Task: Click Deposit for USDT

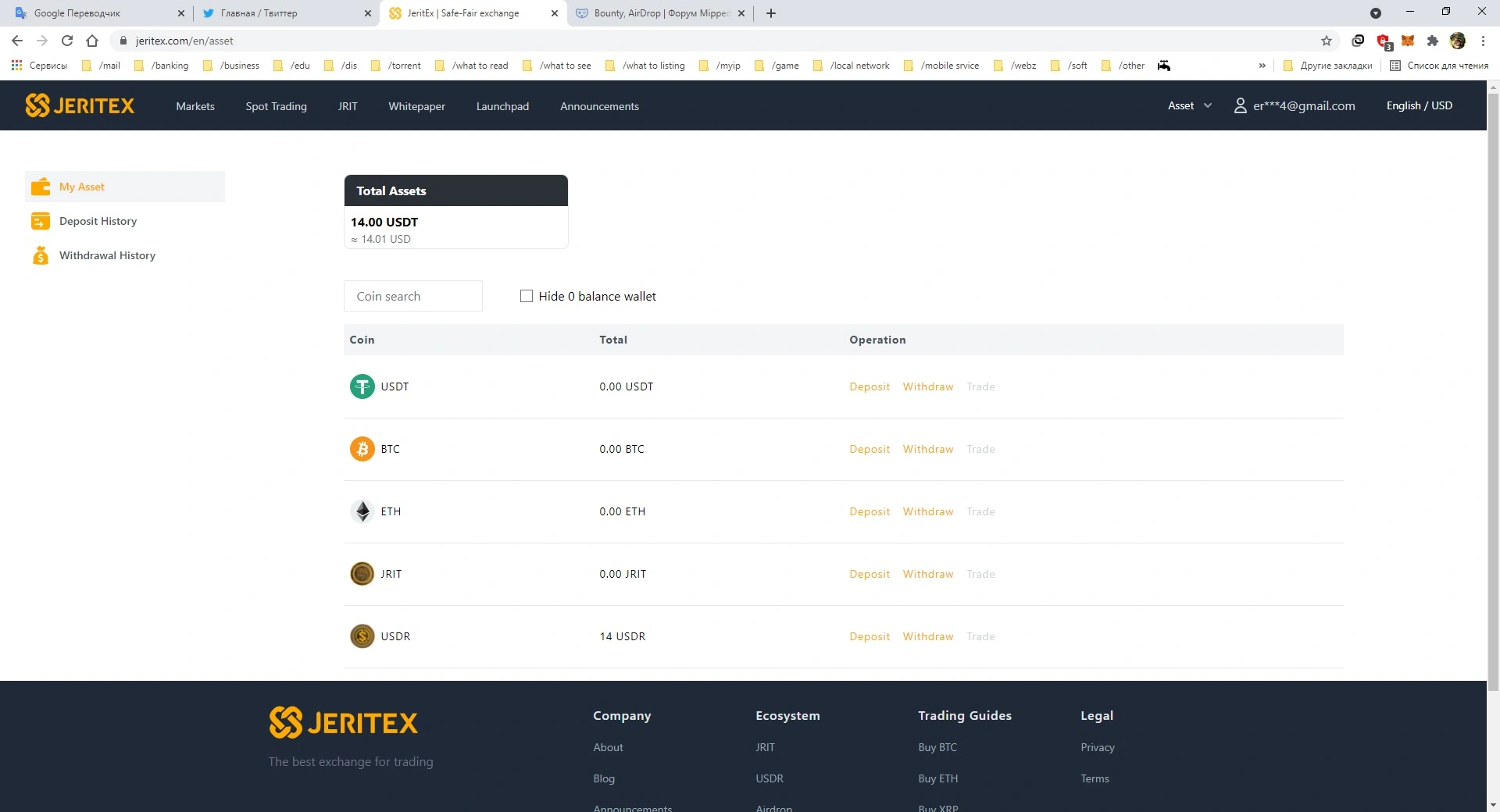Action: tap(870, 386)
